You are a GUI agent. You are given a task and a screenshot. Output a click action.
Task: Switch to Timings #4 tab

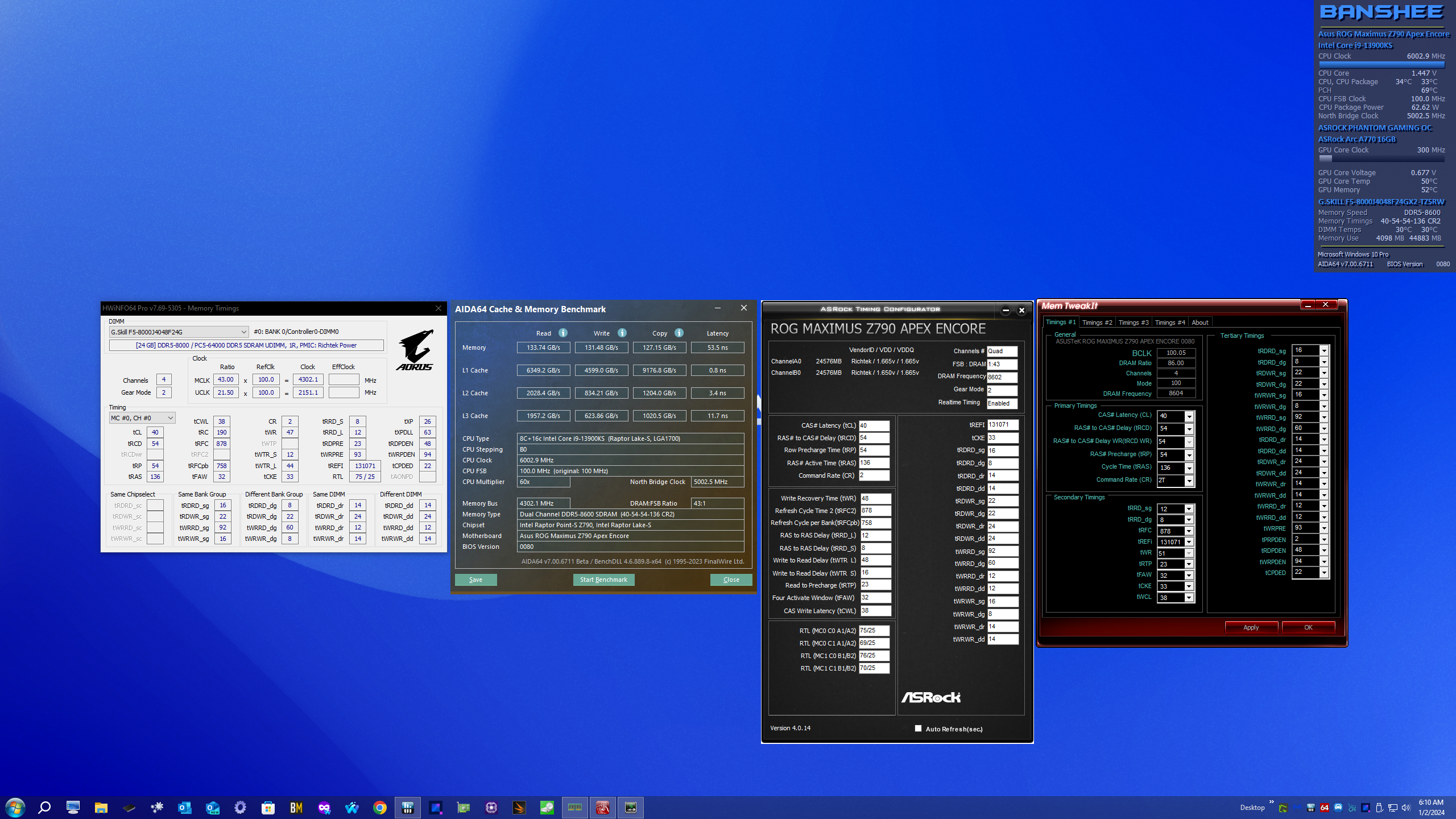pos(1170,322)
